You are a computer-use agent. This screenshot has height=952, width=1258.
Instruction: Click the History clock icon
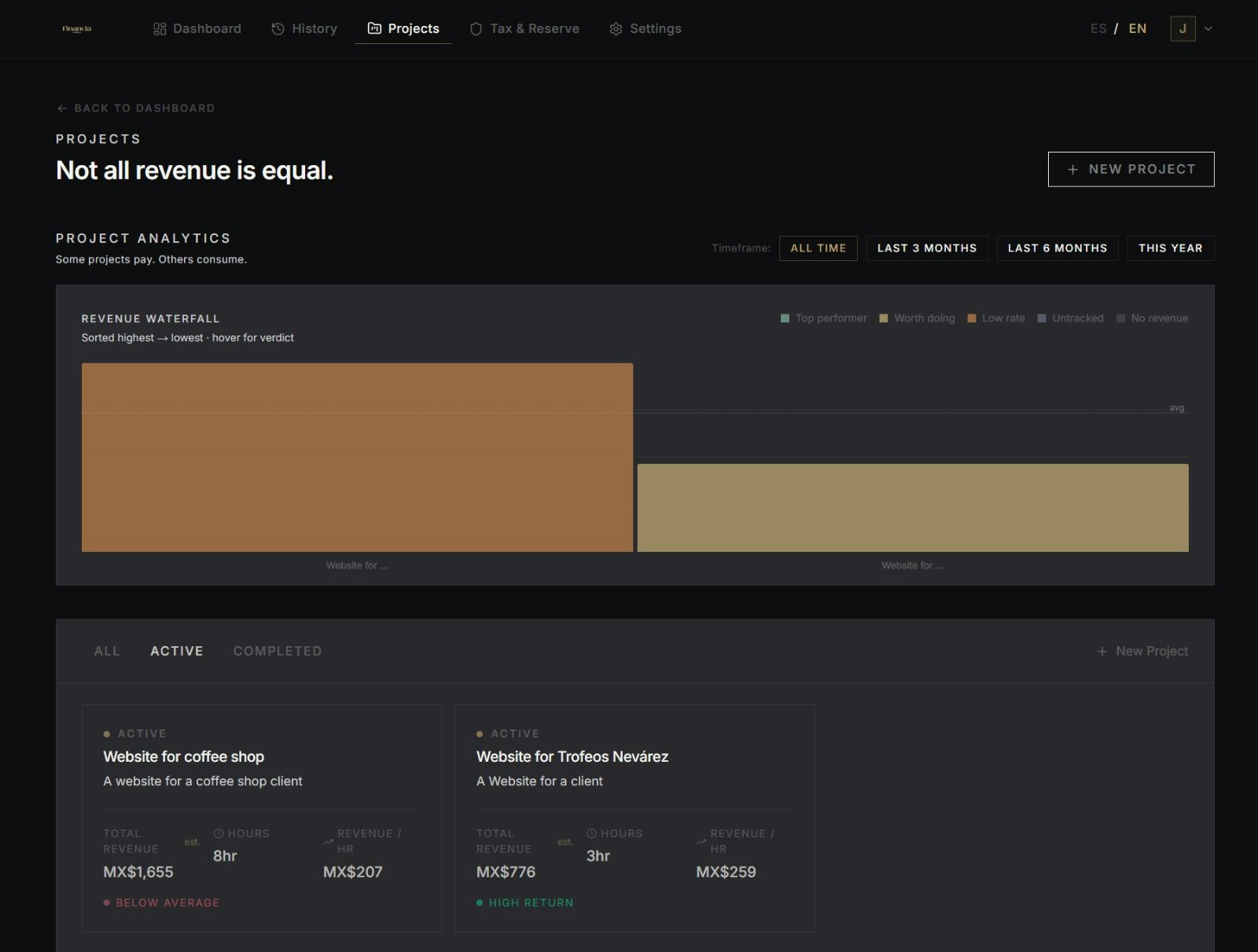[x=277, y=28]
